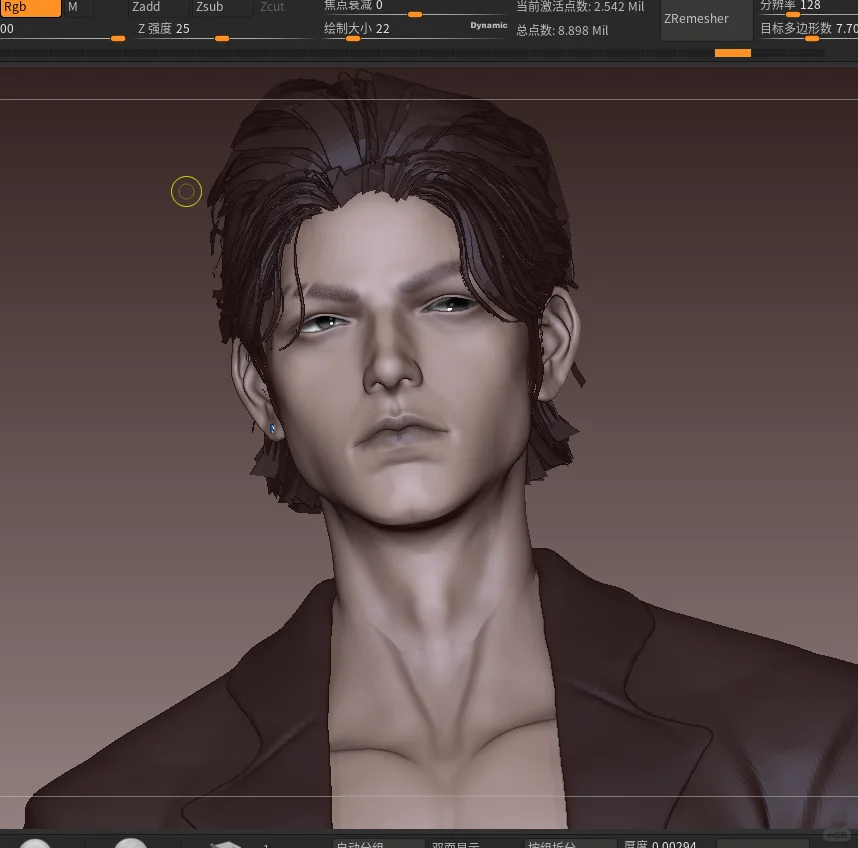Click the 自动分组 auto groups button

pyautogui.click(x=378, y=843)
